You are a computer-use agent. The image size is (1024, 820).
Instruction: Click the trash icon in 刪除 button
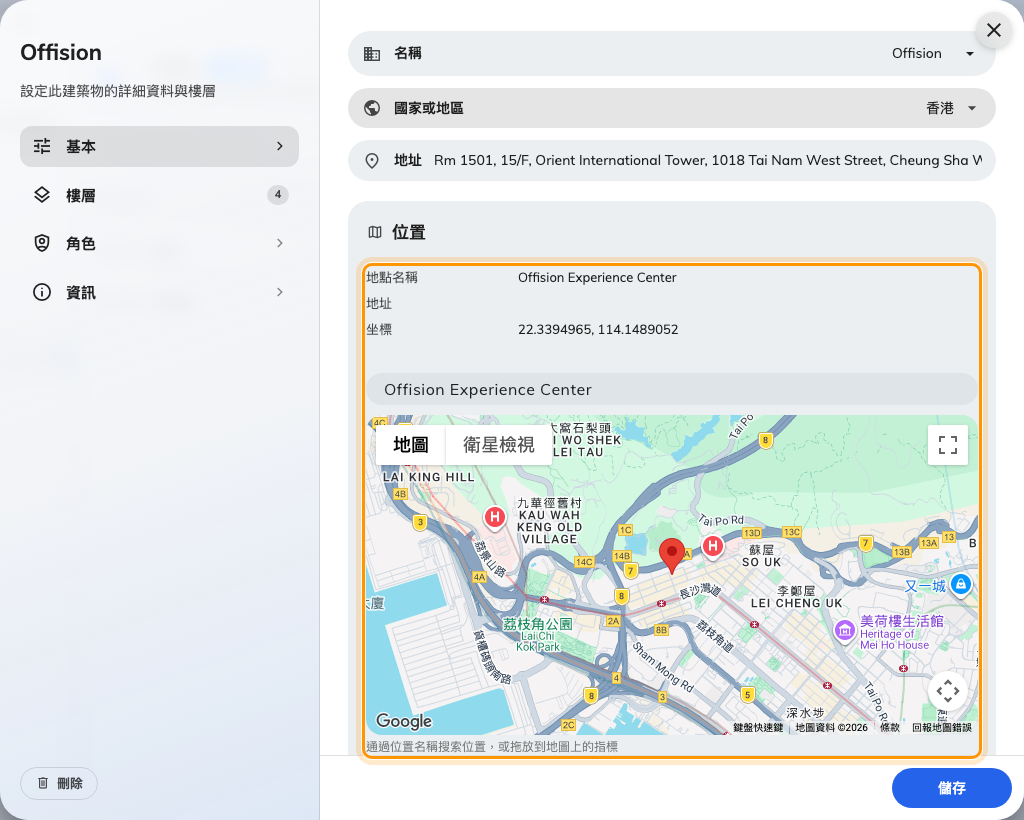pos(43,783)
